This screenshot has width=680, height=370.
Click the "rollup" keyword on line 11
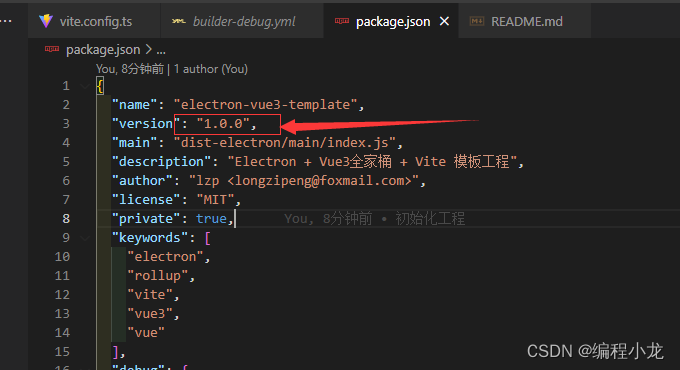click(158, 275)
